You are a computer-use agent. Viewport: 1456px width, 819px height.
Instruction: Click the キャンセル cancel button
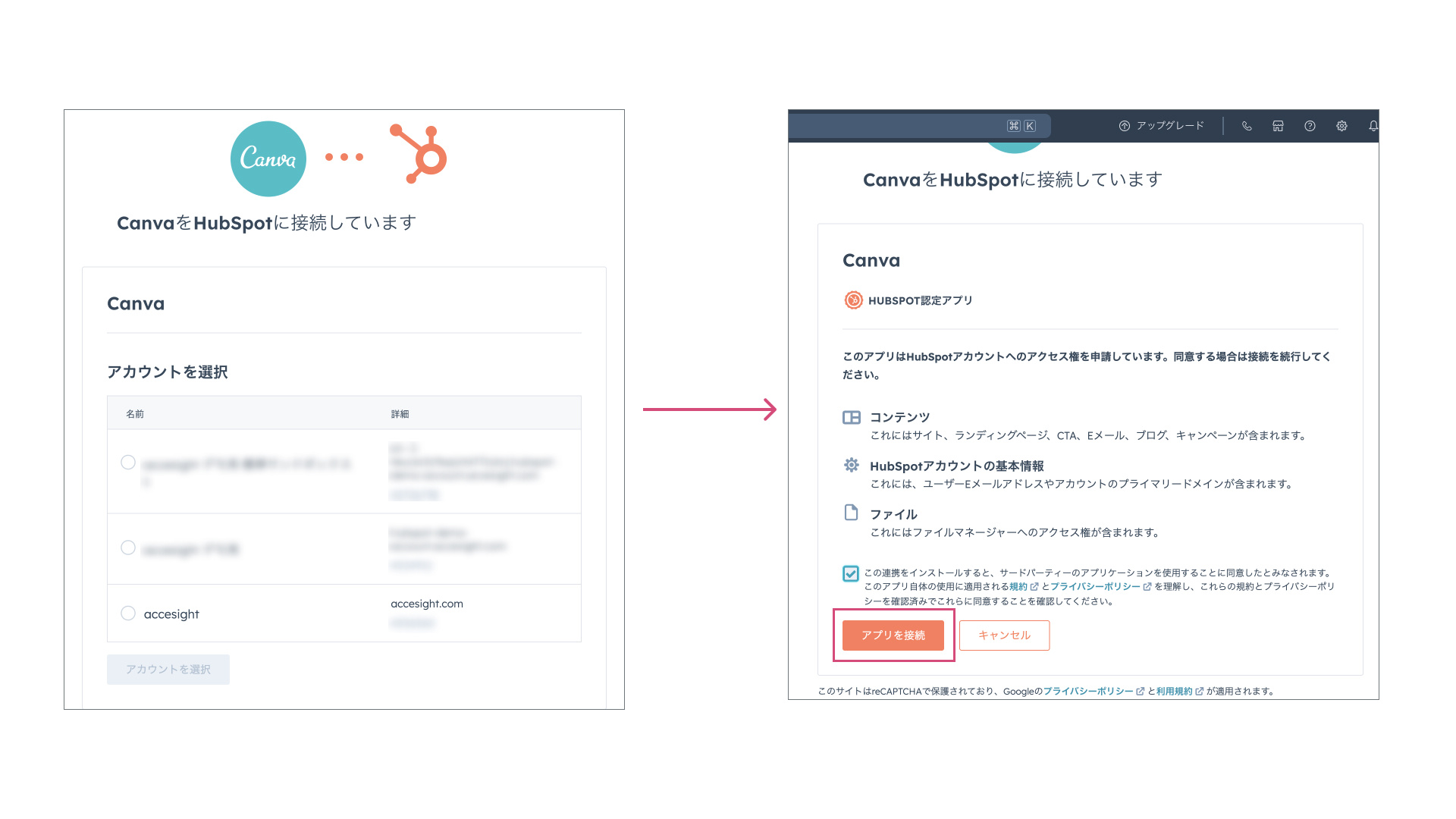(x=1003, y=635)
